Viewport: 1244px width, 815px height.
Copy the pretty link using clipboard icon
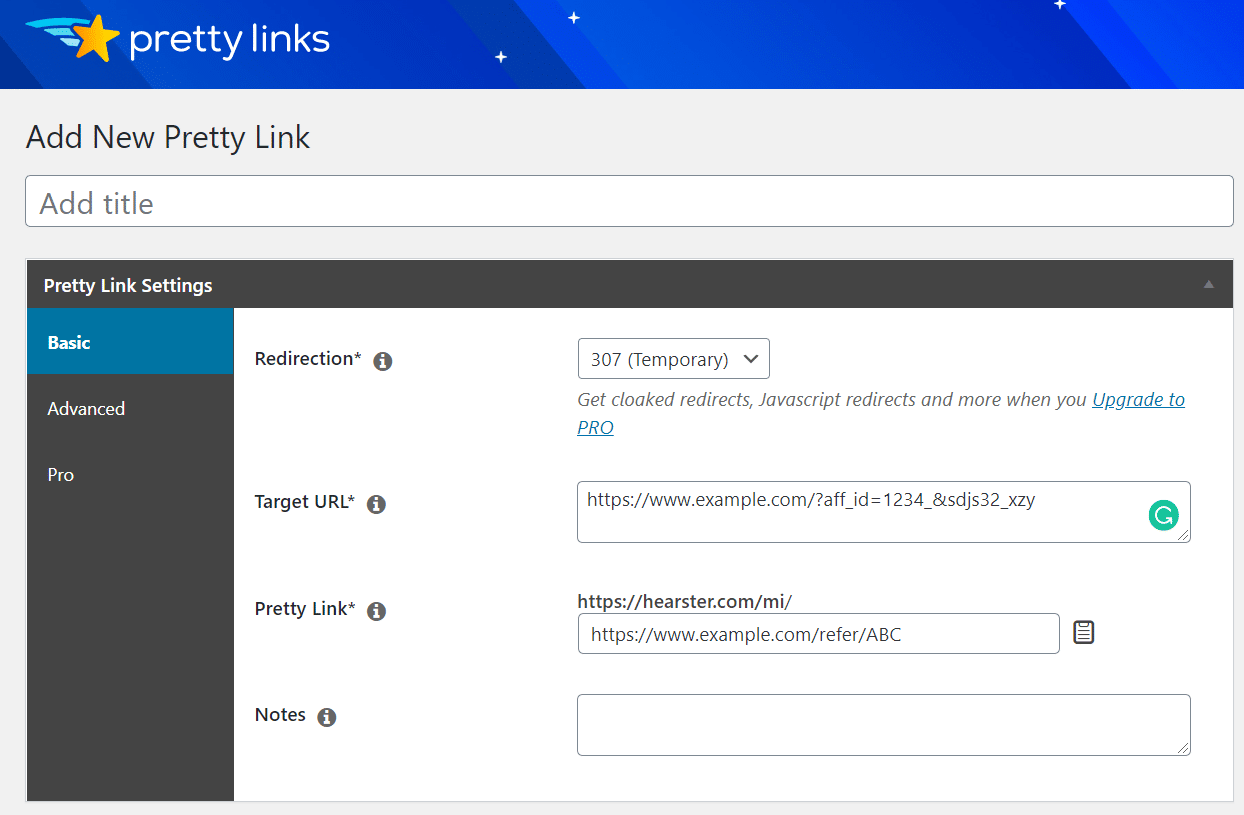[x=1083, y=631]
